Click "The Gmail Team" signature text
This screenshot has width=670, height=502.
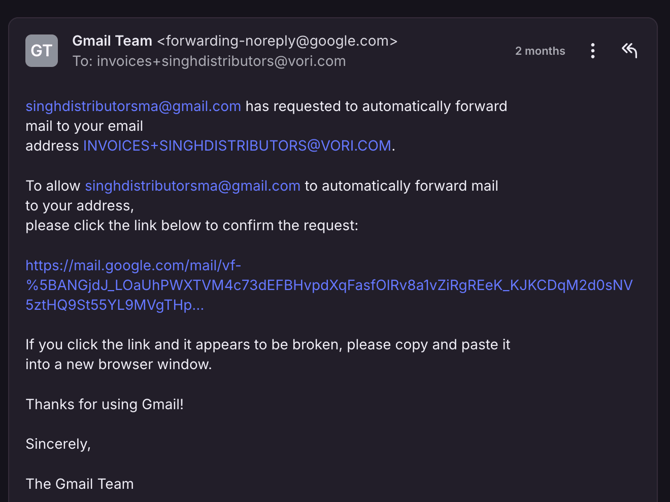[80, 484]
